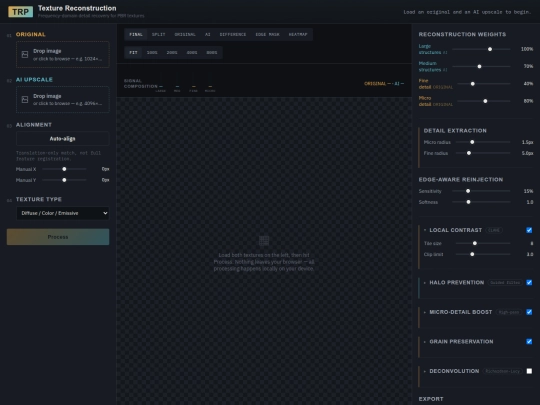Enable the Deconvolution checkbox
This screenshot has width=540, height=405.
coord(529,371)
